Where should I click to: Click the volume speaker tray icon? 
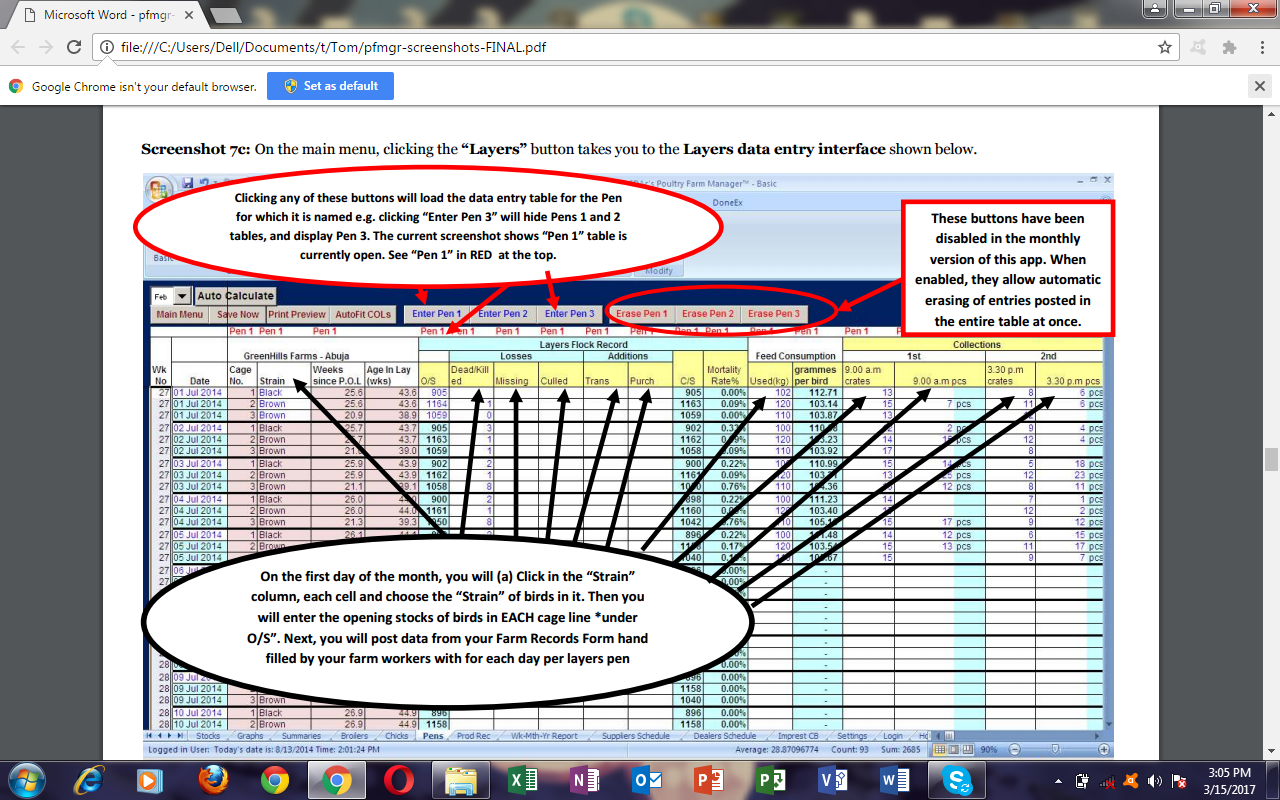click(x=1154, y=780)
